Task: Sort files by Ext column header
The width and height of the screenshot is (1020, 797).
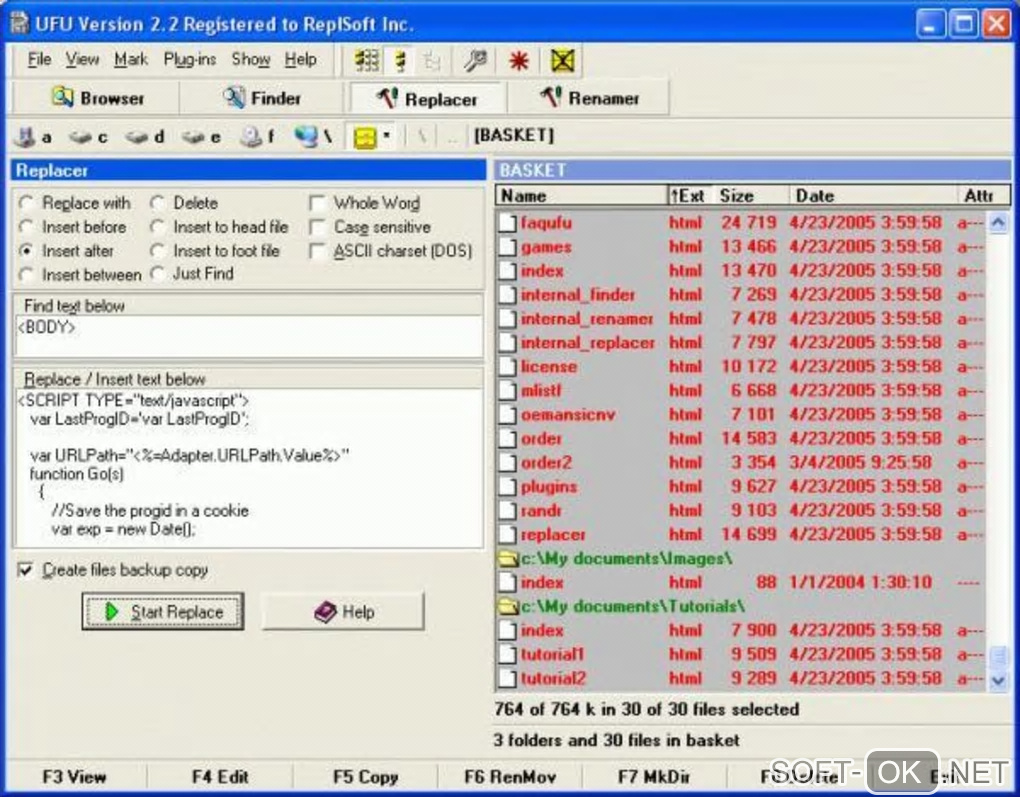Action: click(691, 196)
